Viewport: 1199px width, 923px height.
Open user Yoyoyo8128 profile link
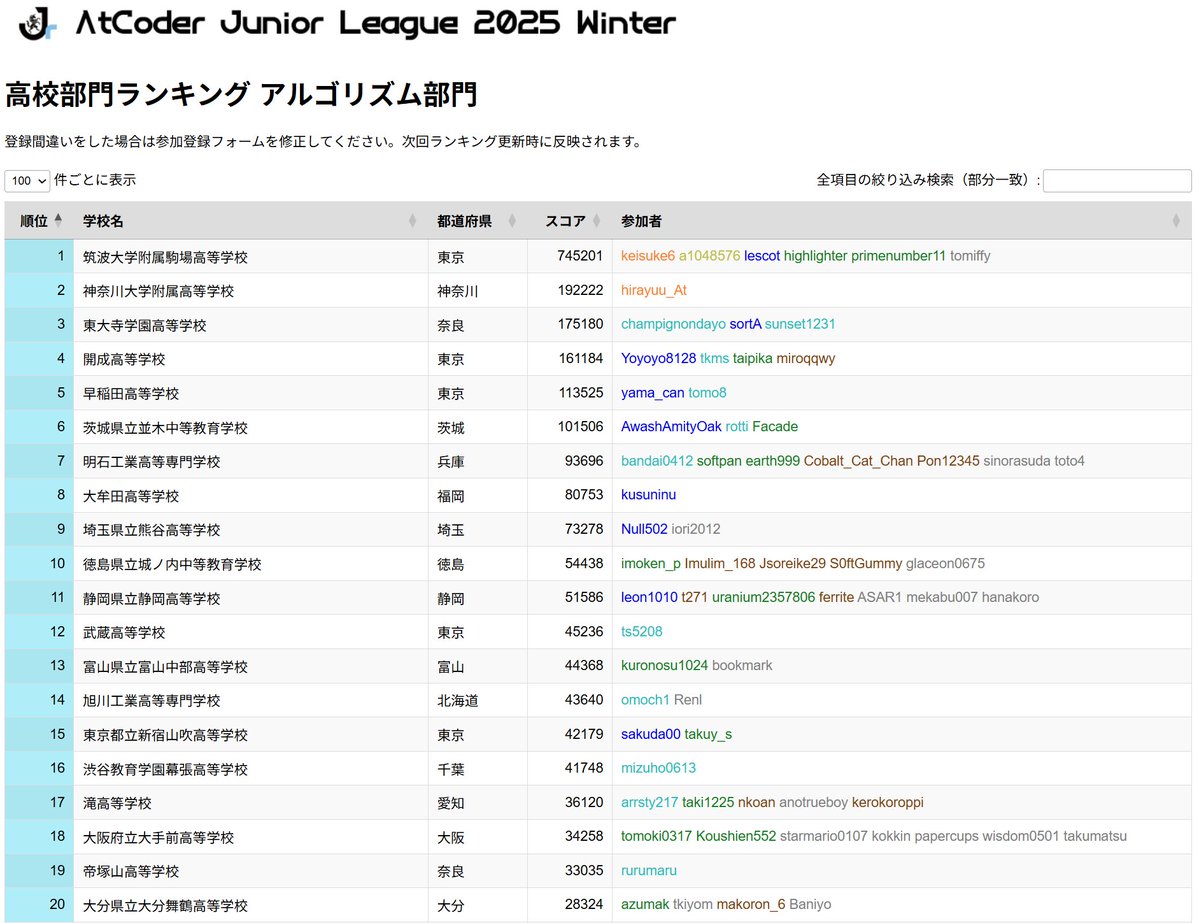coord(658,359)
